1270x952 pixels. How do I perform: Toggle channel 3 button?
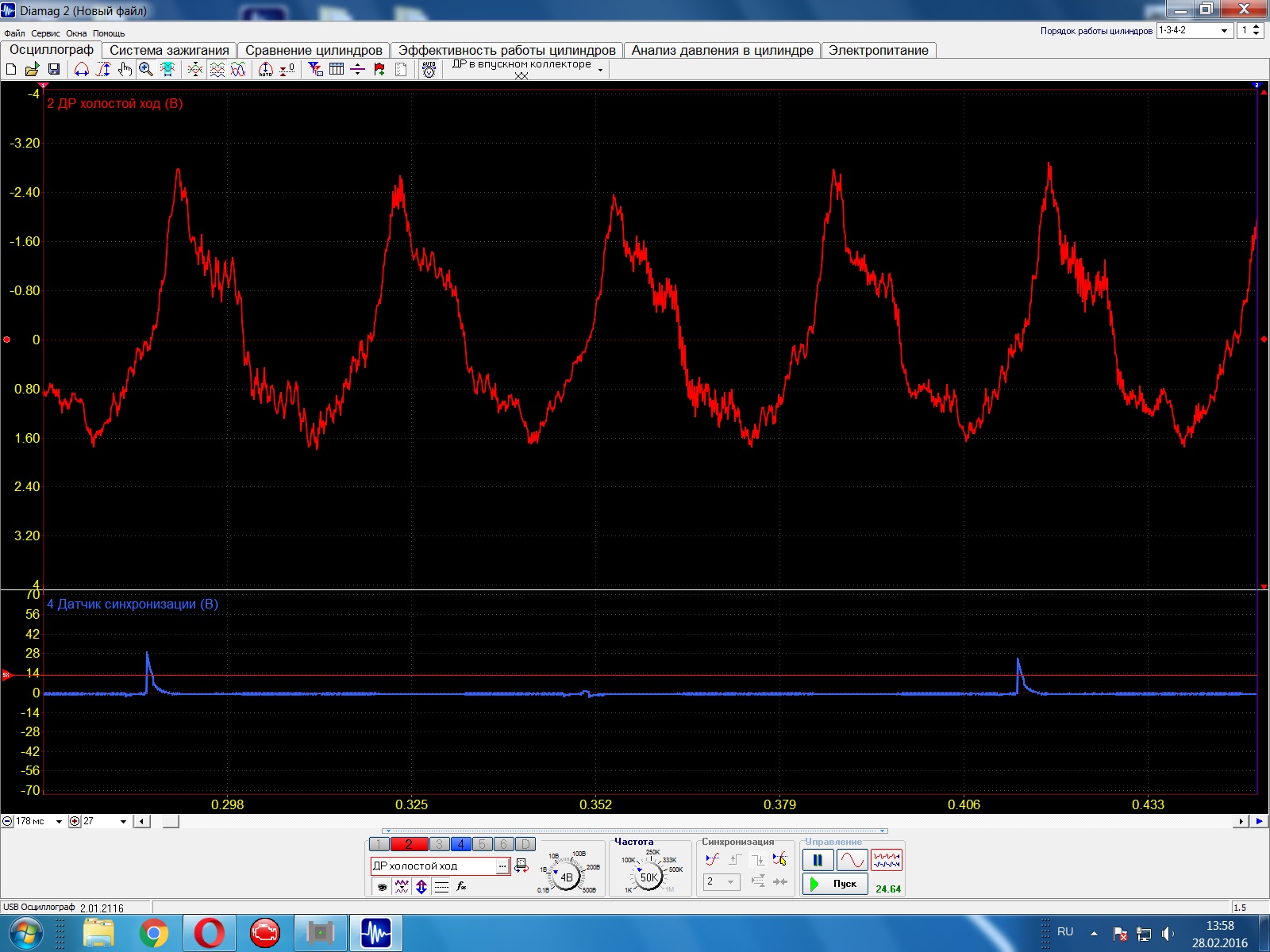tap(439, 844)
